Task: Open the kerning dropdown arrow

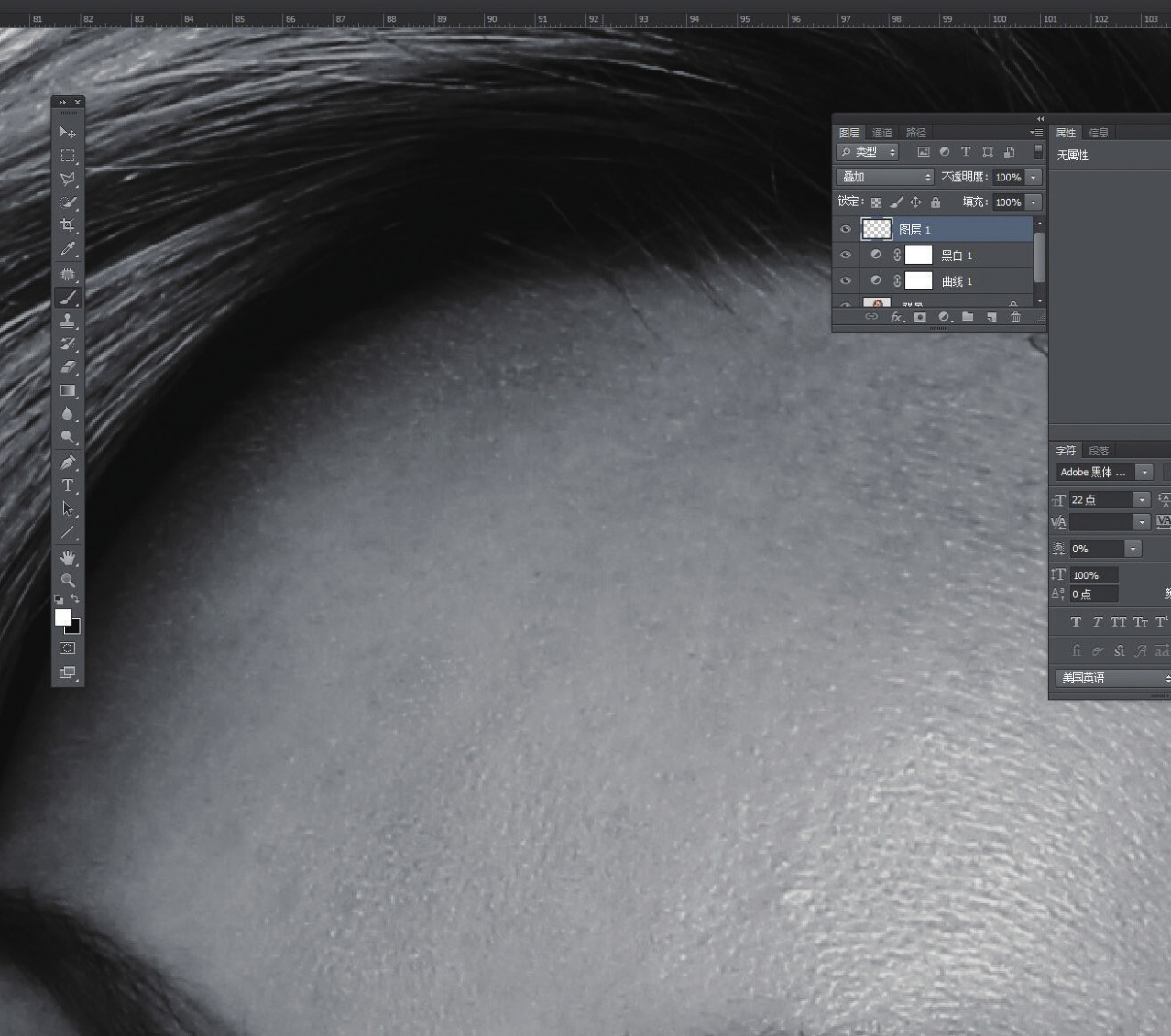Action: pos(1142,522)
